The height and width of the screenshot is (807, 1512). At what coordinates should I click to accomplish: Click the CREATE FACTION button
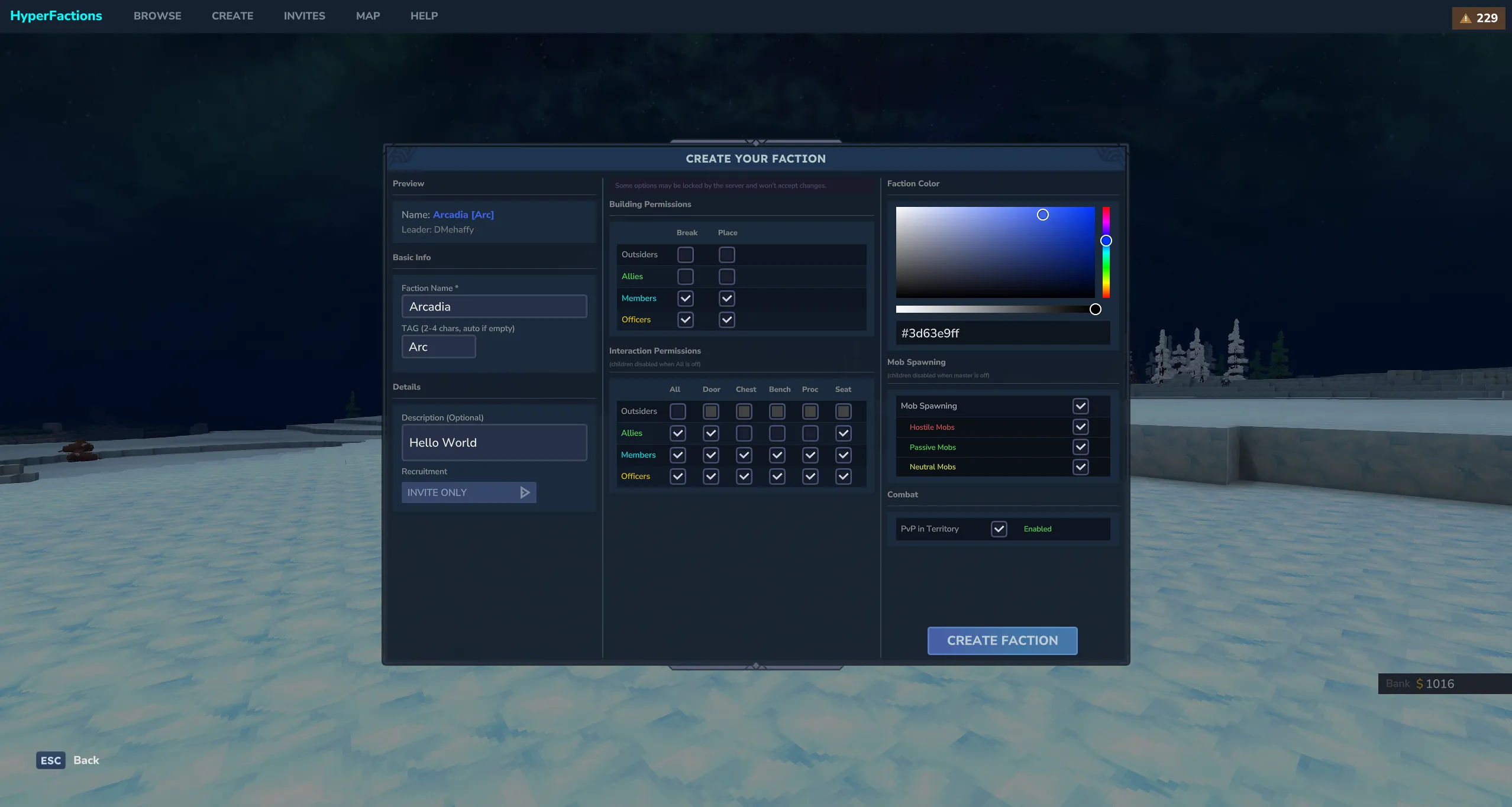[1002, 641]
